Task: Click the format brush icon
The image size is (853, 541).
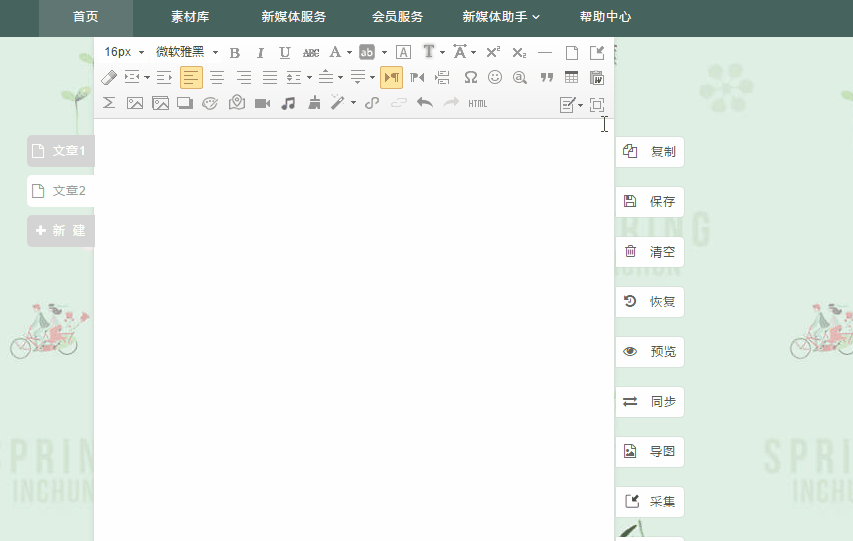Action: click(314, 103)
